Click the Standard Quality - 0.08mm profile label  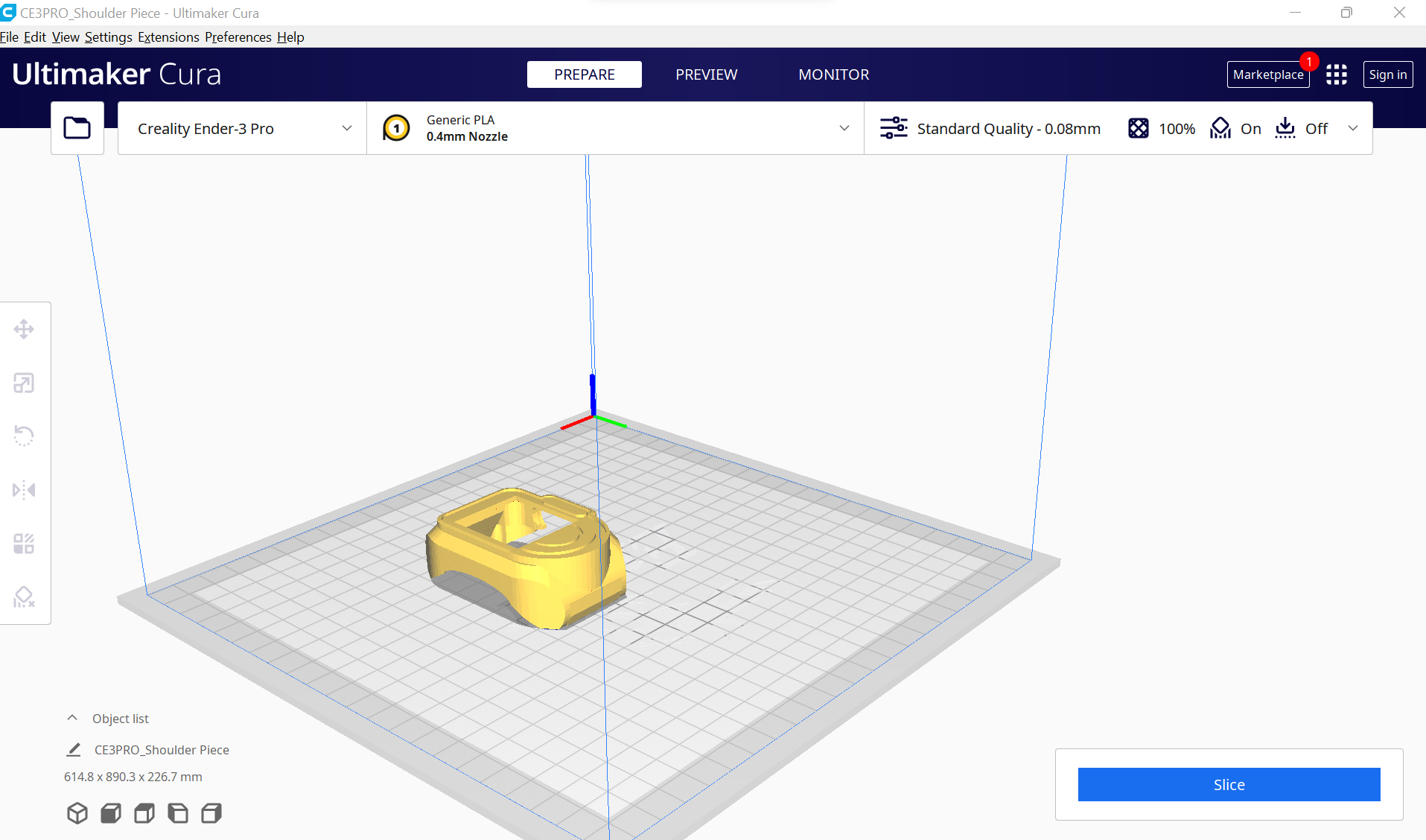1009,128
